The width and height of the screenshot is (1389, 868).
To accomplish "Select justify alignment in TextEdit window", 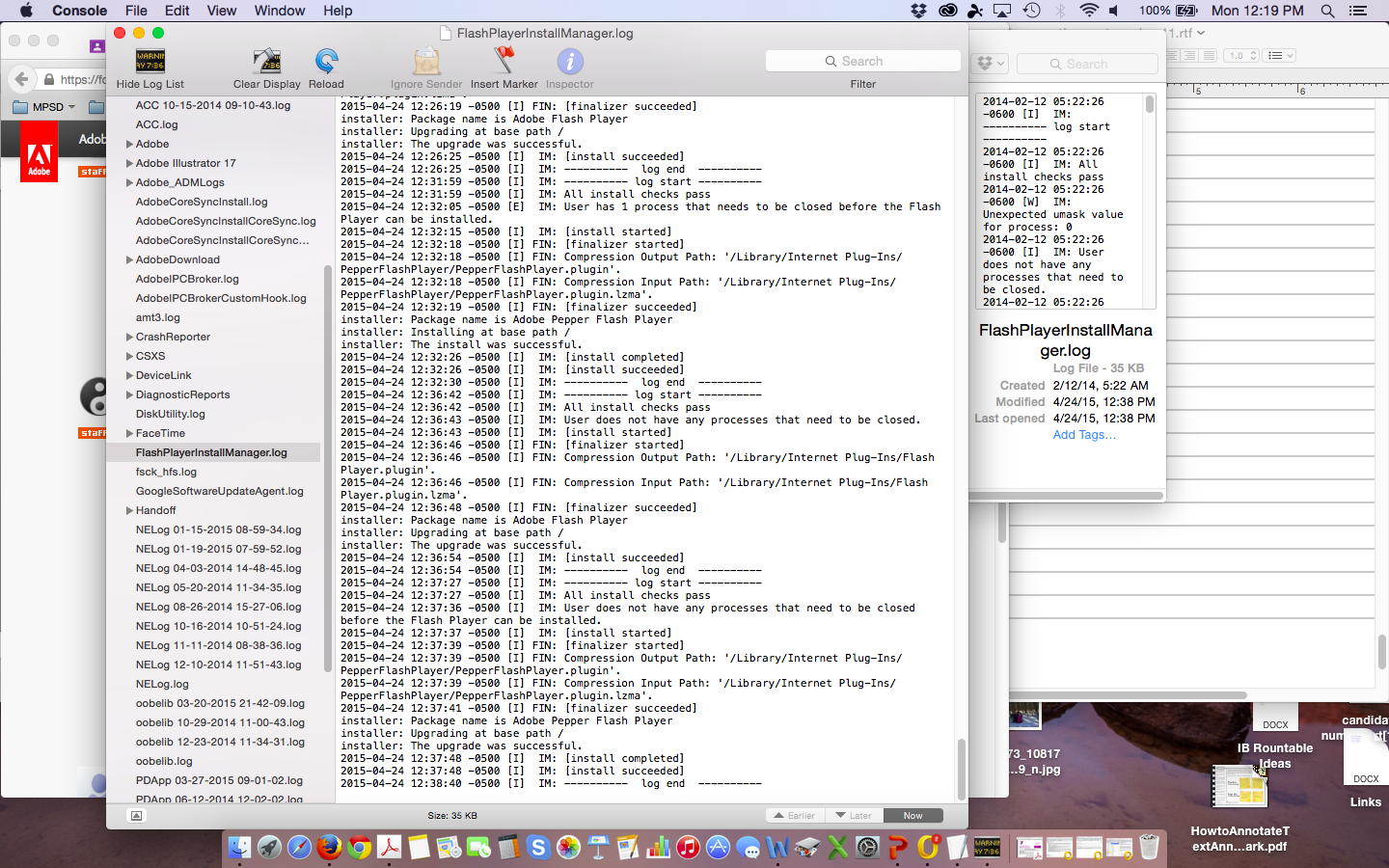I will tap(1208, 56).
